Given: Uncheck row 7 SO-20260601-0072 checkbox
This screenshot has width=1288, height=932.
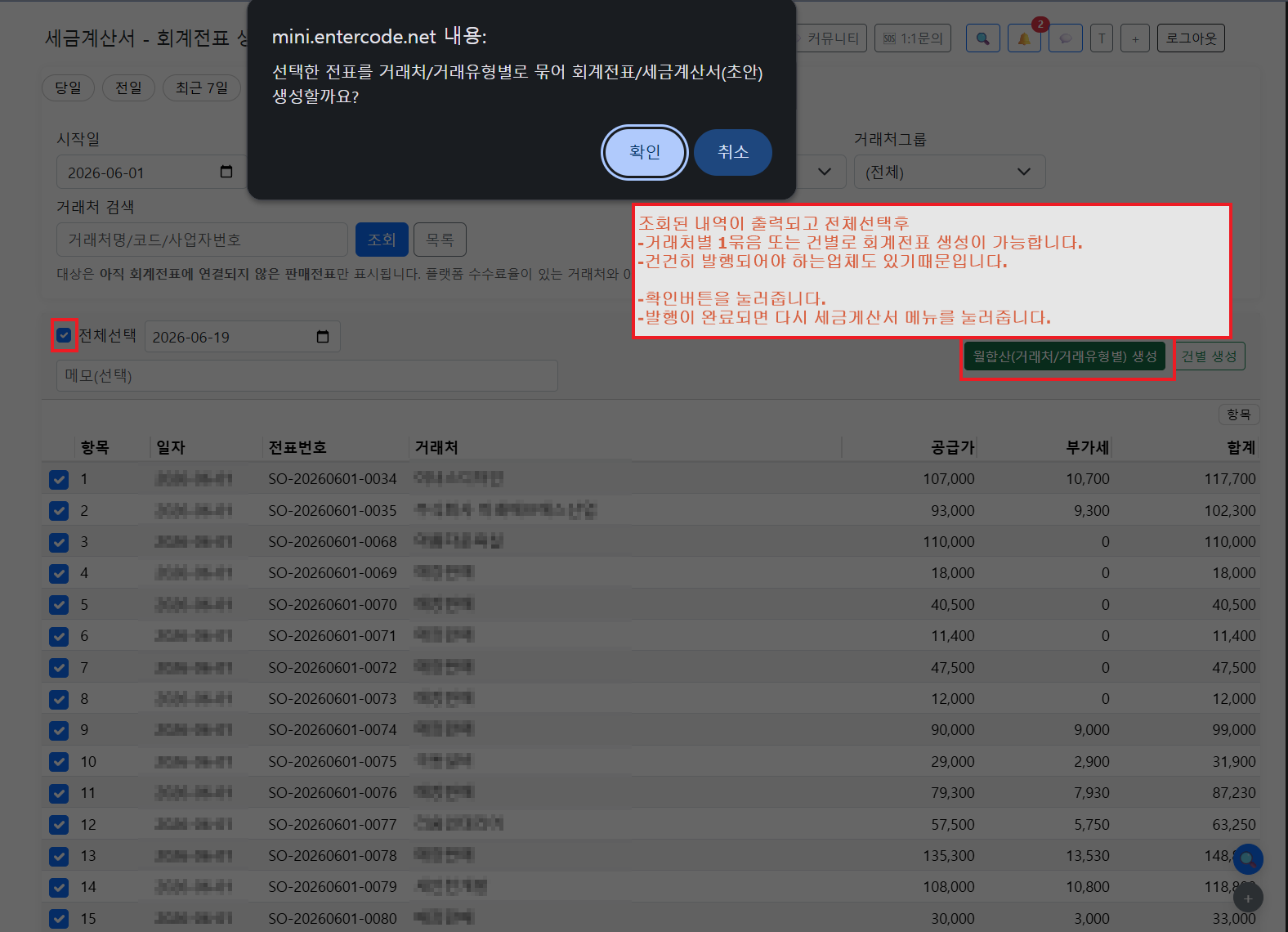Looking at the screenshot, I should (x=59, y=668).
